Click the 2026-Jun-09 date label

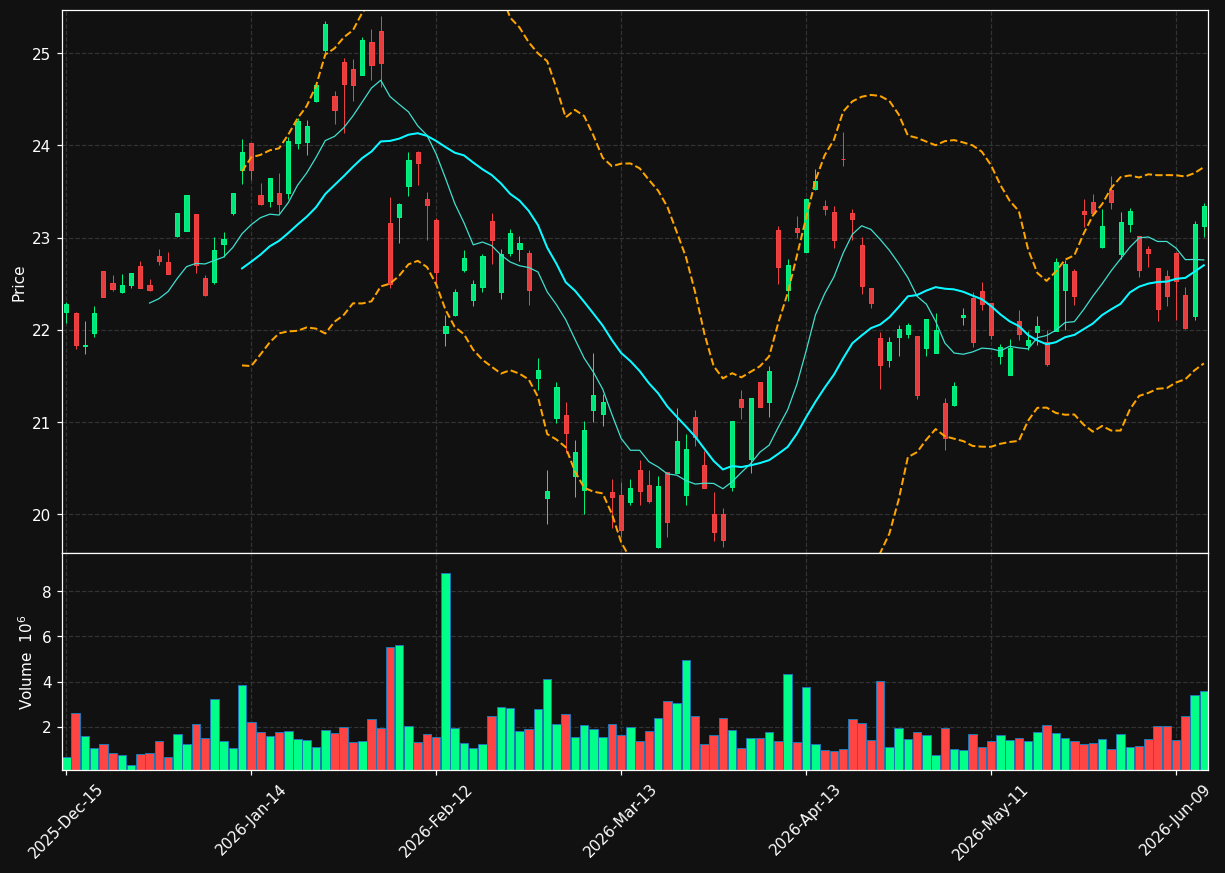1175,820
